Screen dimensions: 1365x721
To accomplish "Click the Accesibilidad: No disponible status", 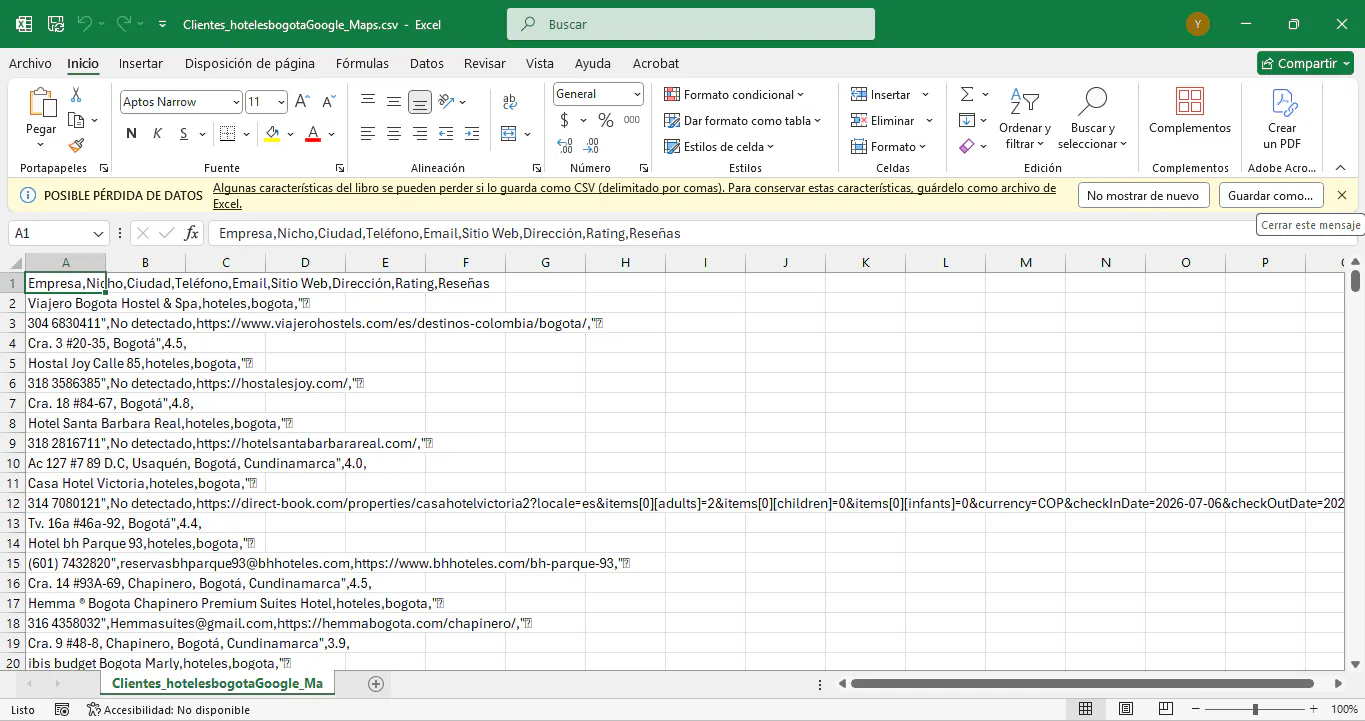I will tap(169, 710).
